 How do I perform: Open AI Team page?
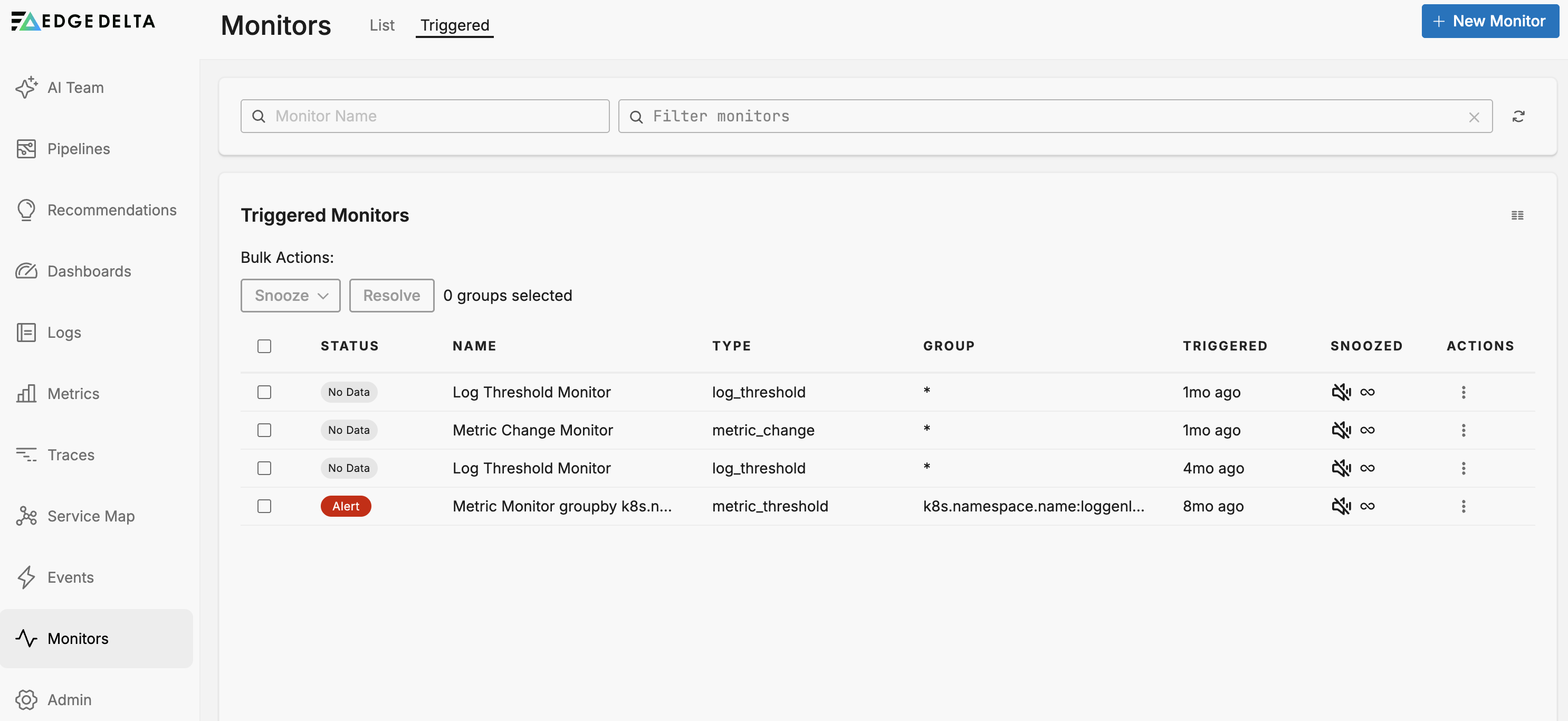click(x=75, y=87)
